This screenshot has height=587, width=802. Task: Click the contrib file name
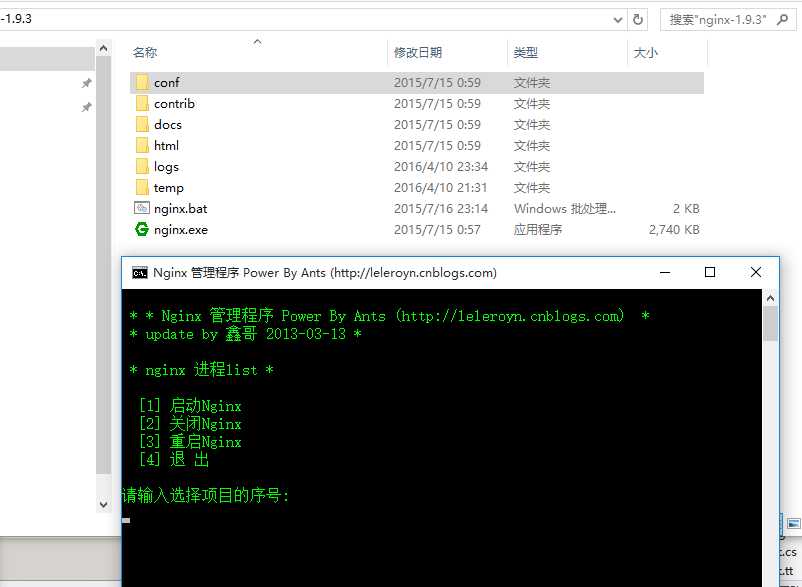tap(174, 103)
